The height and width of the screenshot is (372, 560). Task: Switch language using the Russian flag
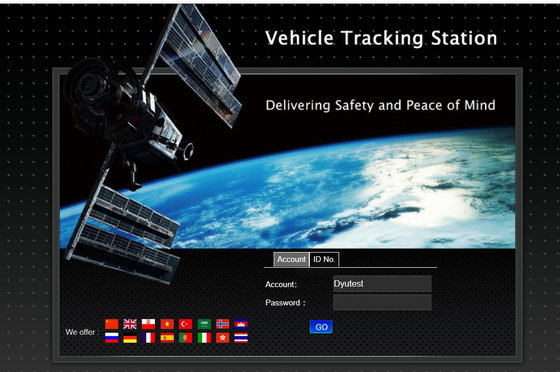[112, 338]
